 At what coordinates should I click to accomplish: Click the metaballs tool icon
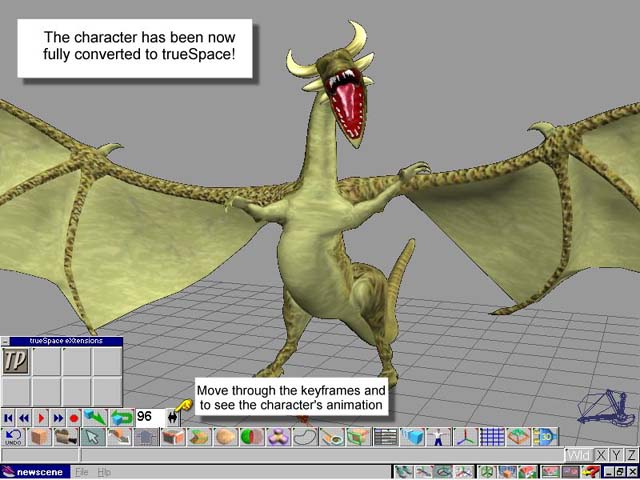278,437
